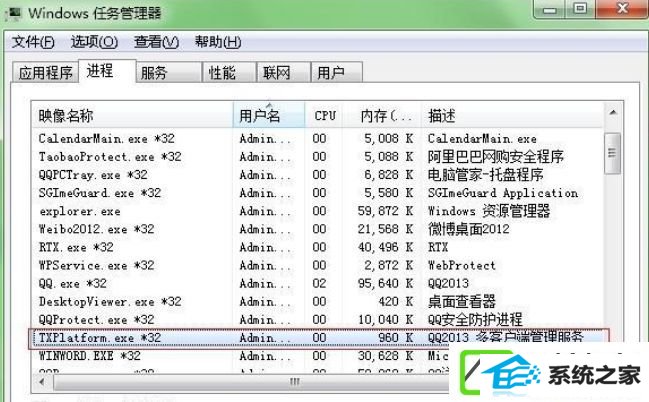Sort by CPU column header

click(x=324, y=115)
